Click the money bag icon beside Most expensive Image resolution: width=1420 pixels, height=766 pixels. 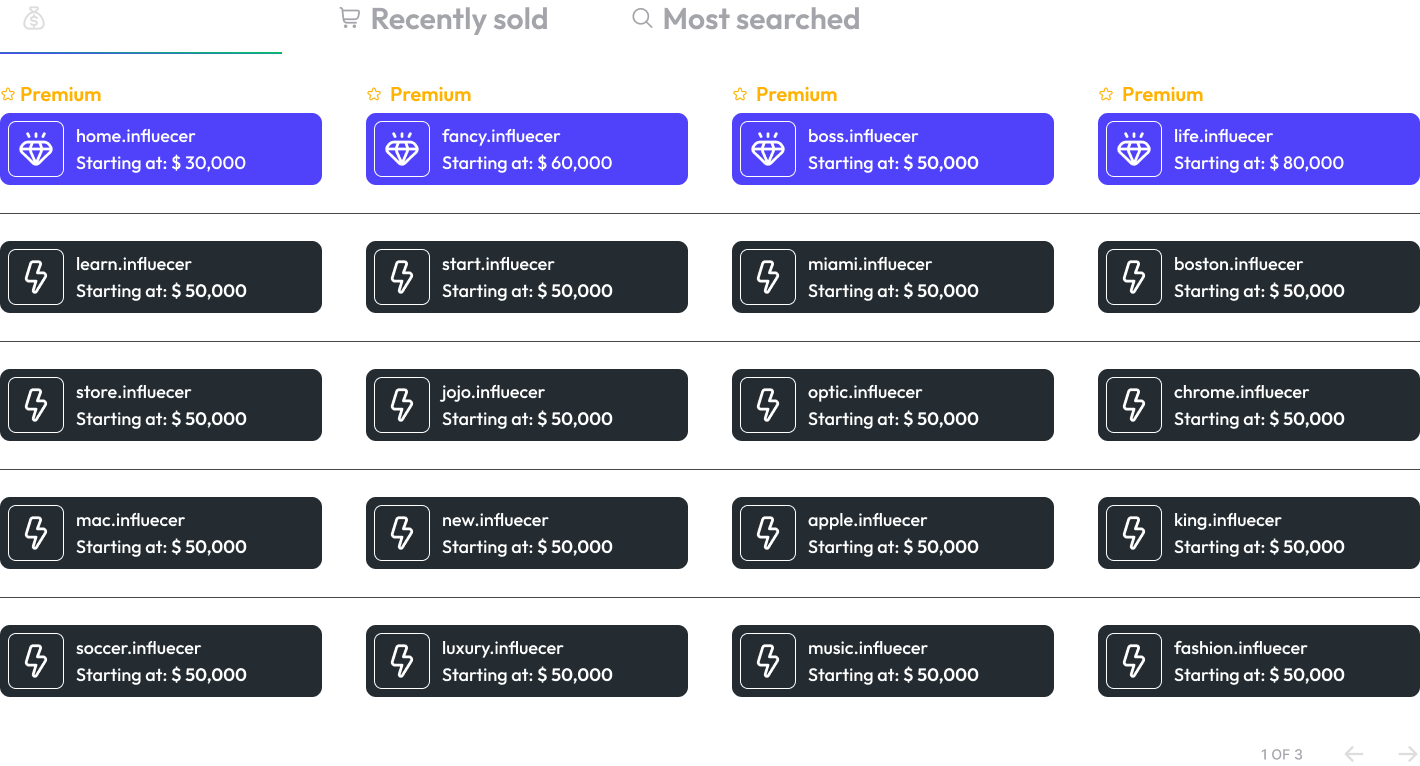click(x=33, y=18)
